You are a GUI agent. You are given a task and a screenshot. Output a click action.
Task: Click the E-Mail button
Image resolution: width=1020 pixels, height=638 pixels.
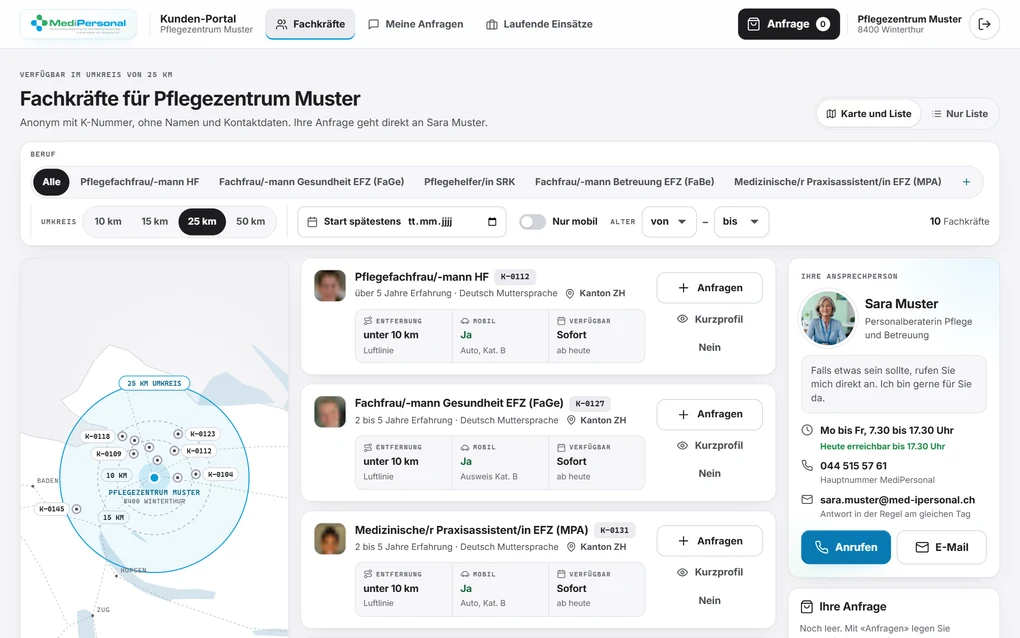tap(941, 548)
